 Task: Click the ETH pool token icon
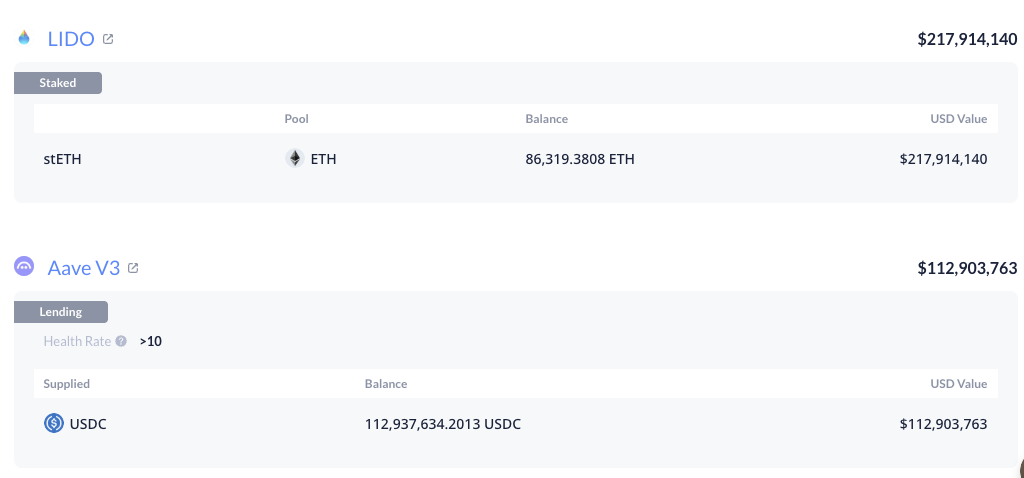pos(295,158)
